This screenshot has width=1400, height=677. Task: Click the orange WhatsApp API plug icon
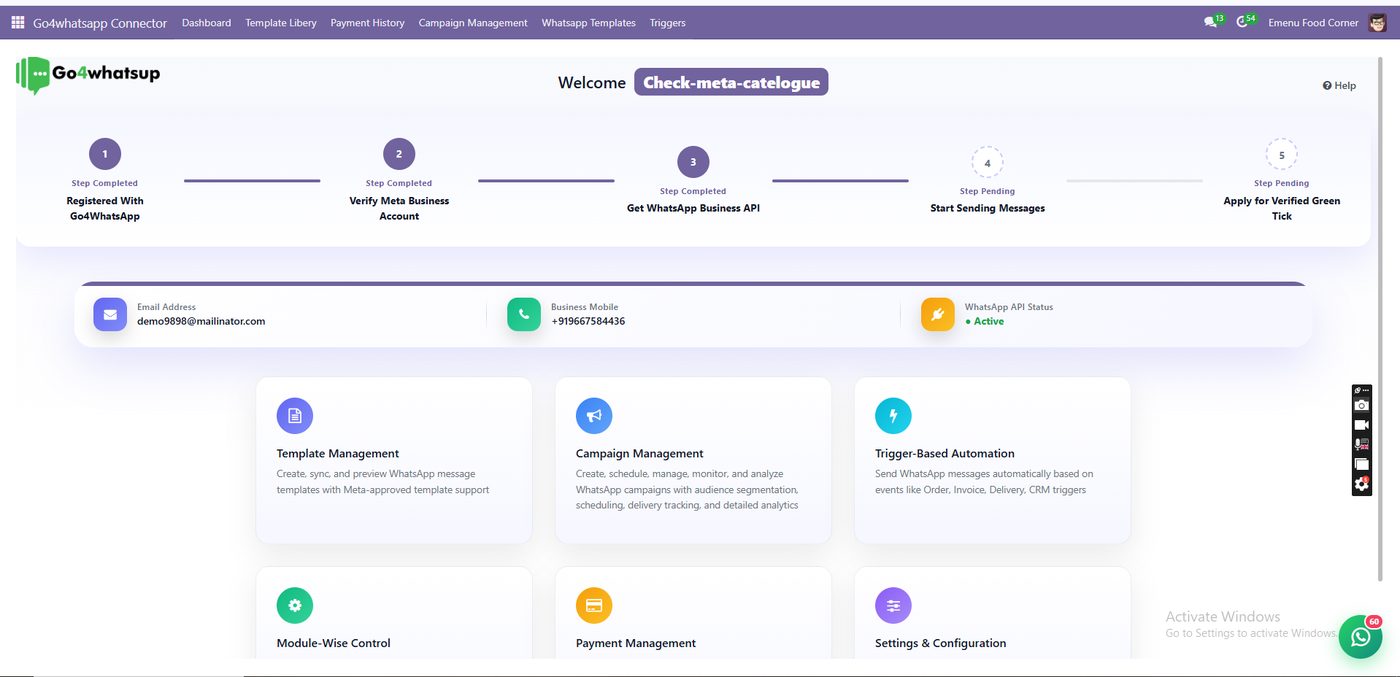[x=938, y=314]
